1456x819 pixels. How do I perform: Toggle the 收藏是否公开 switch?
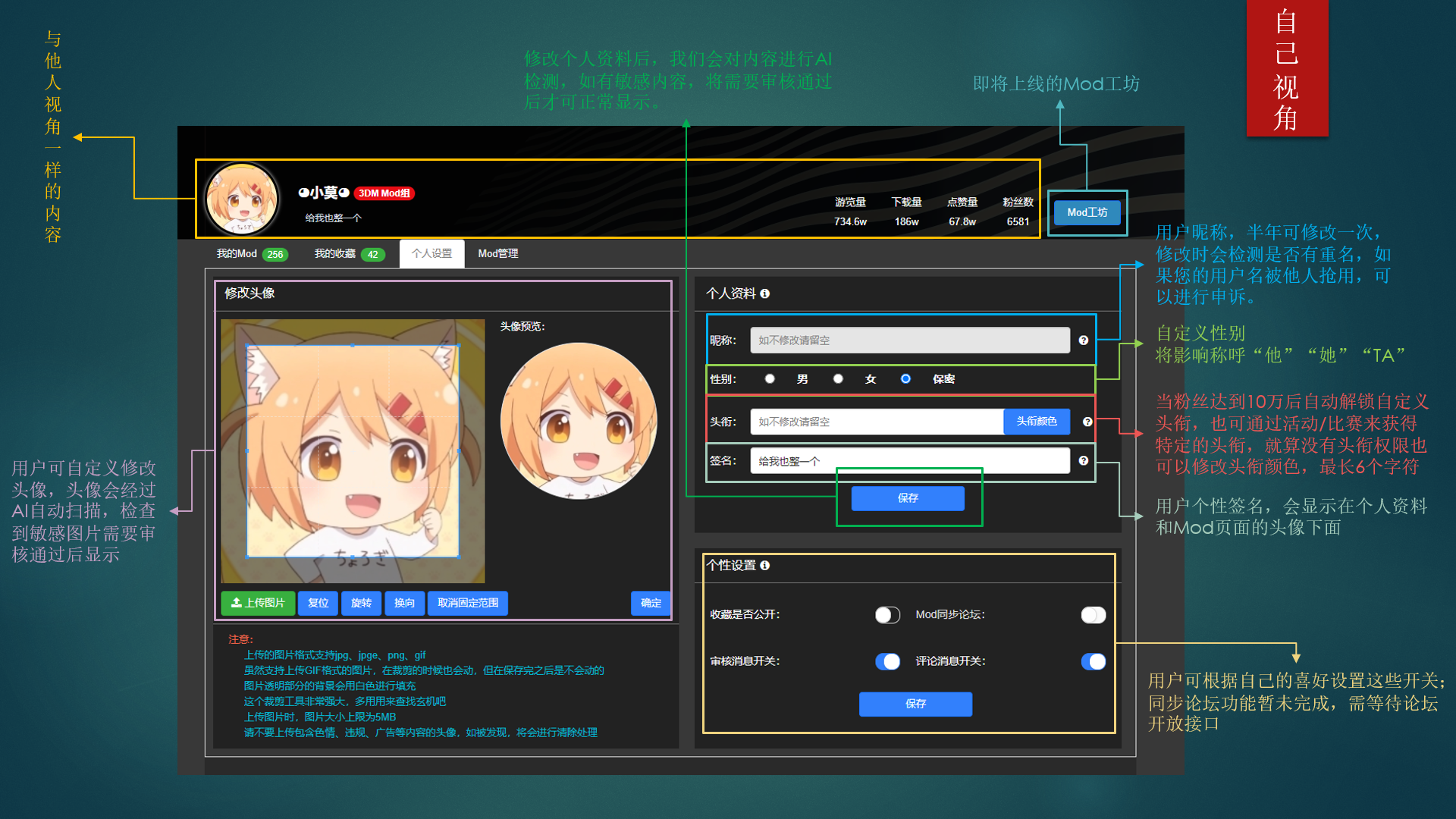tap(887, 614)
